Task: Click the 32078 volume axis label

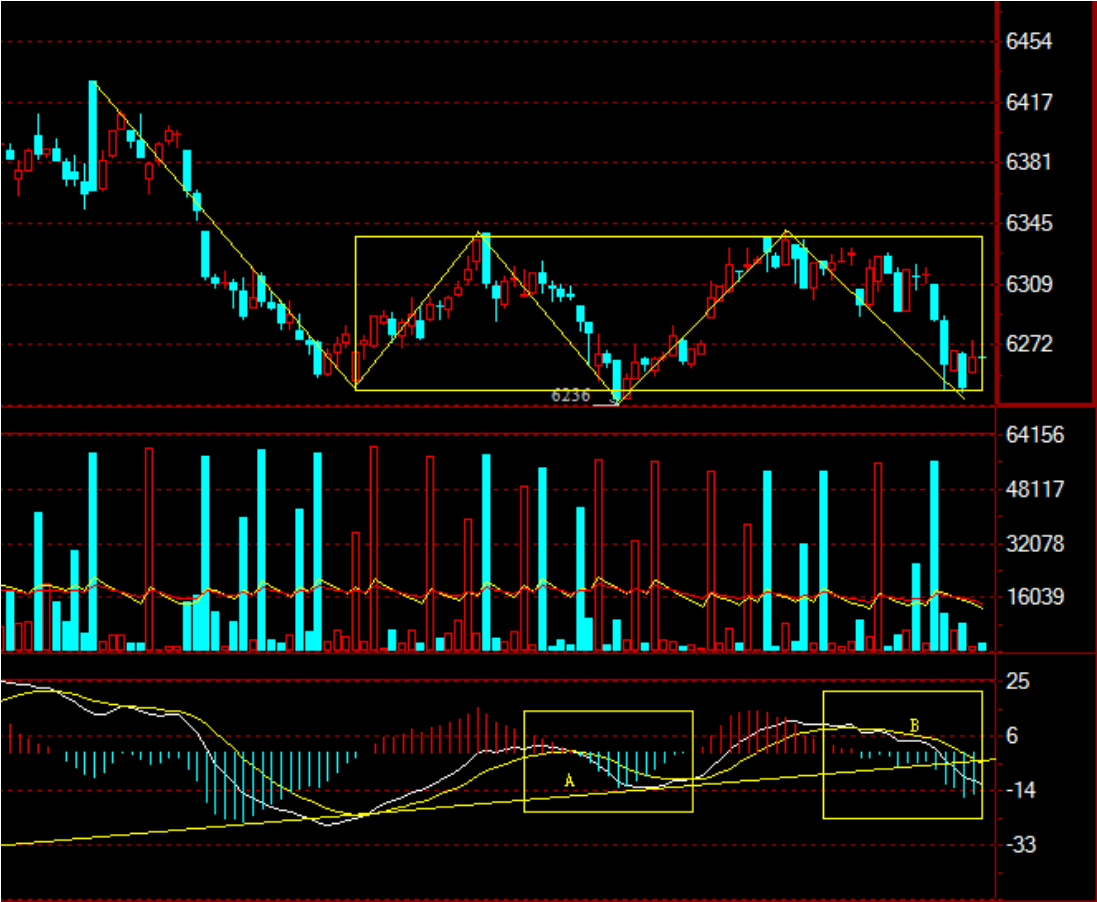Action: point(1035,544)
